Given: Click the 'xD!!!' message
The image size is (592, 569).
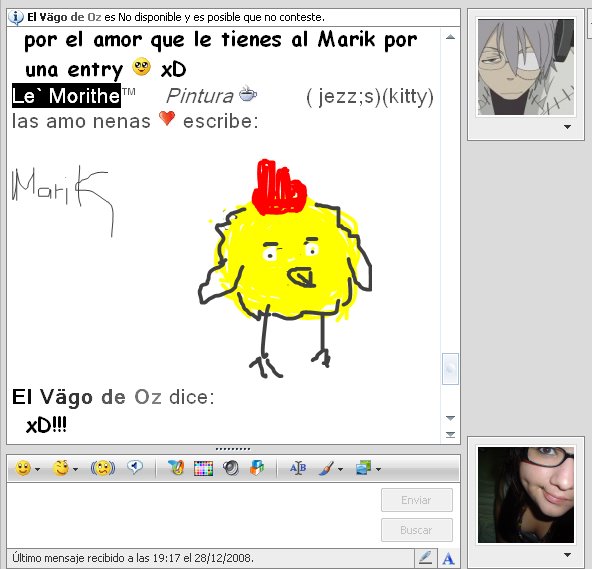Looking at the screenshot, I should [x=46, y=426].
